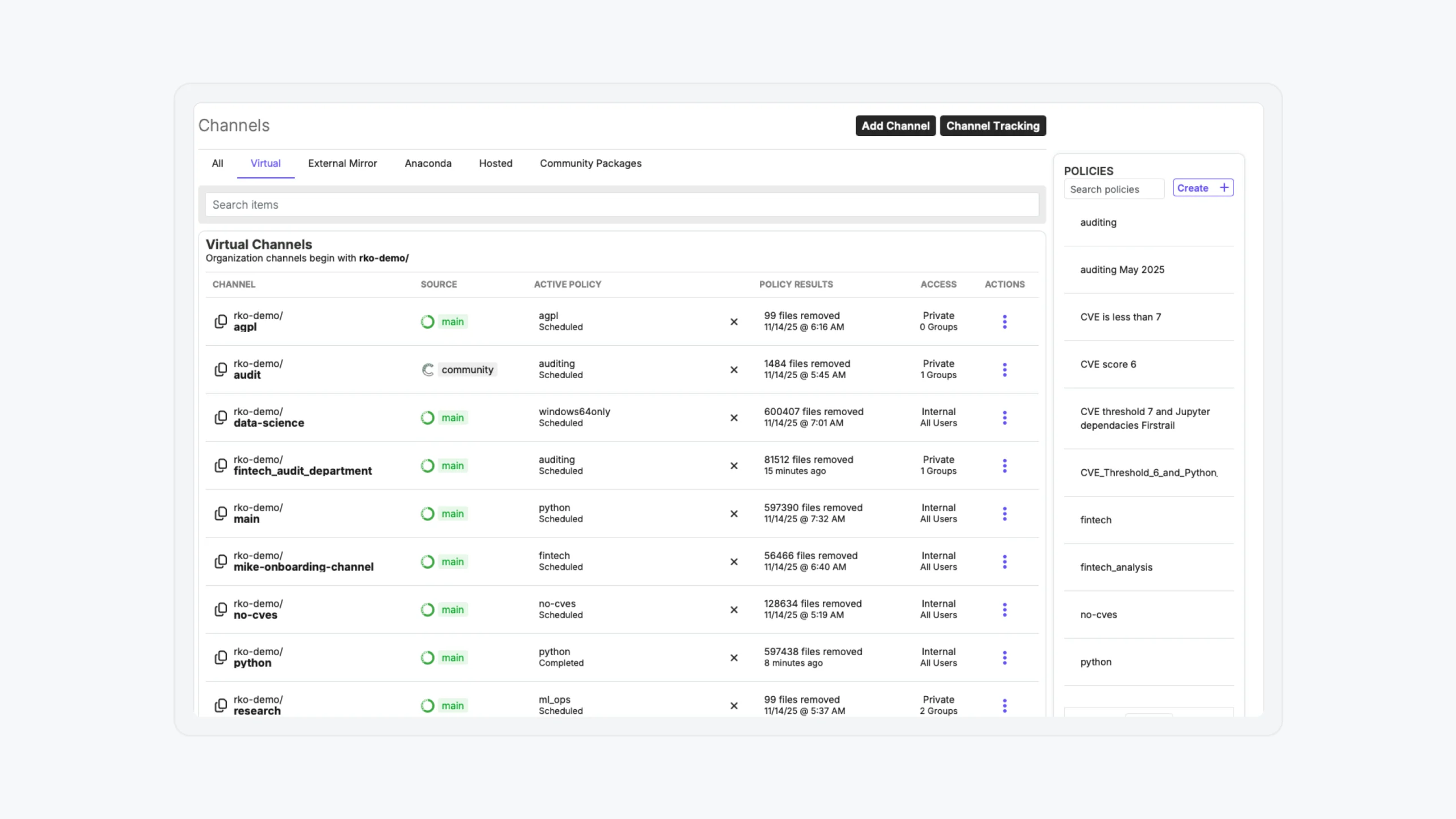The image size is (1456, 819).
Task: Click X beside fintech policy on mike-onboarding-channel
Action: point(734,562)
